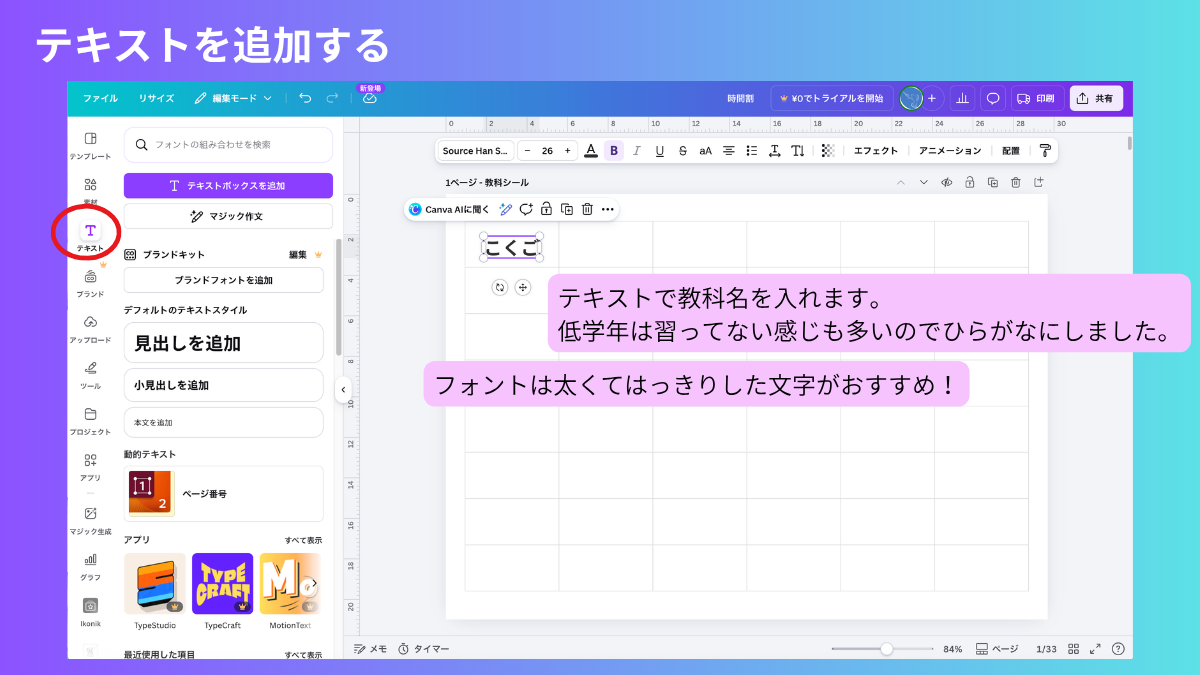Open the bulleted list option

(752, 151)
